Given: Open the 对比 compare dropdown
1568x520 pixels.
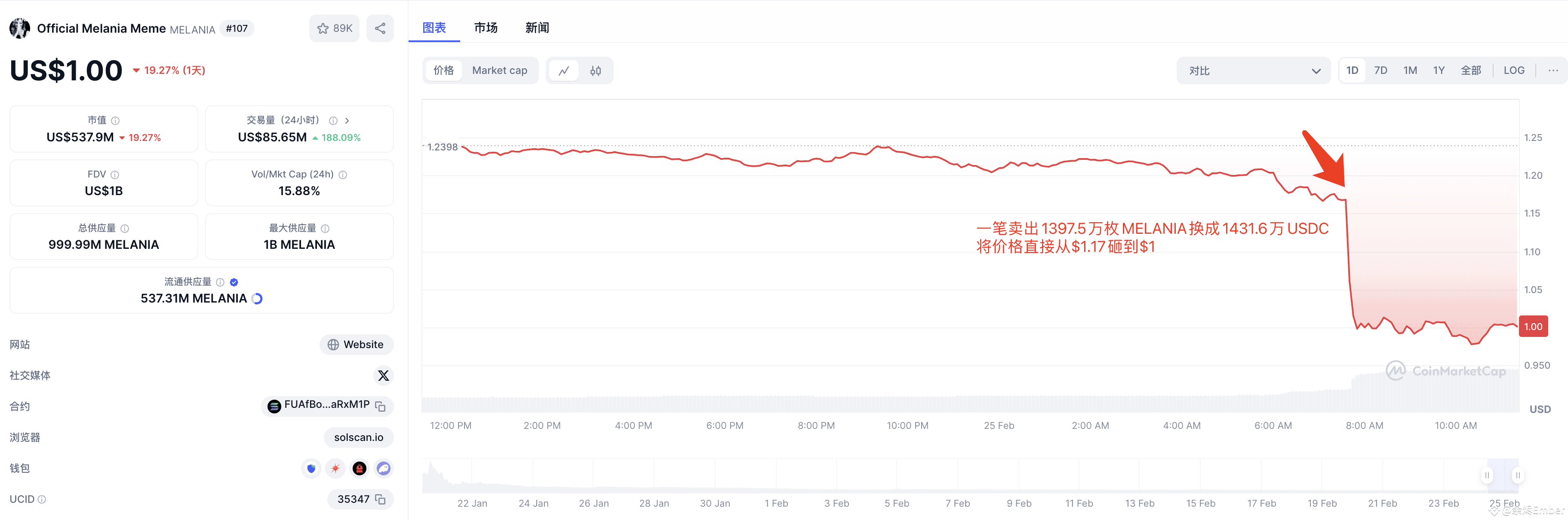Looking at the screenshot, I should point(1253,70).
